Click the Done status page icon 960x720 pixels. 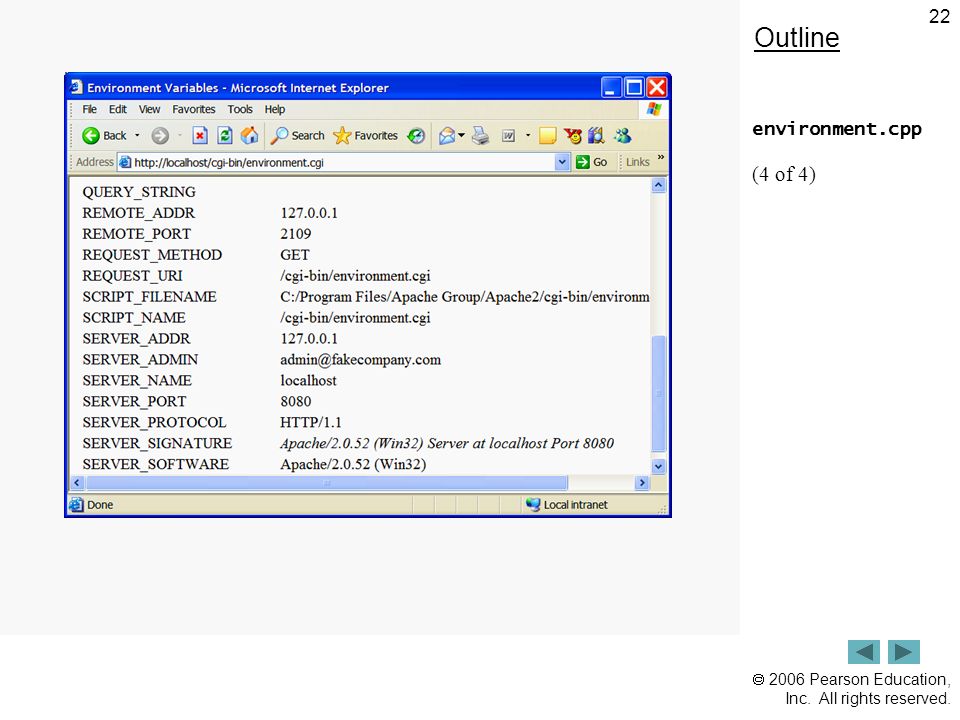coord(77,504)
